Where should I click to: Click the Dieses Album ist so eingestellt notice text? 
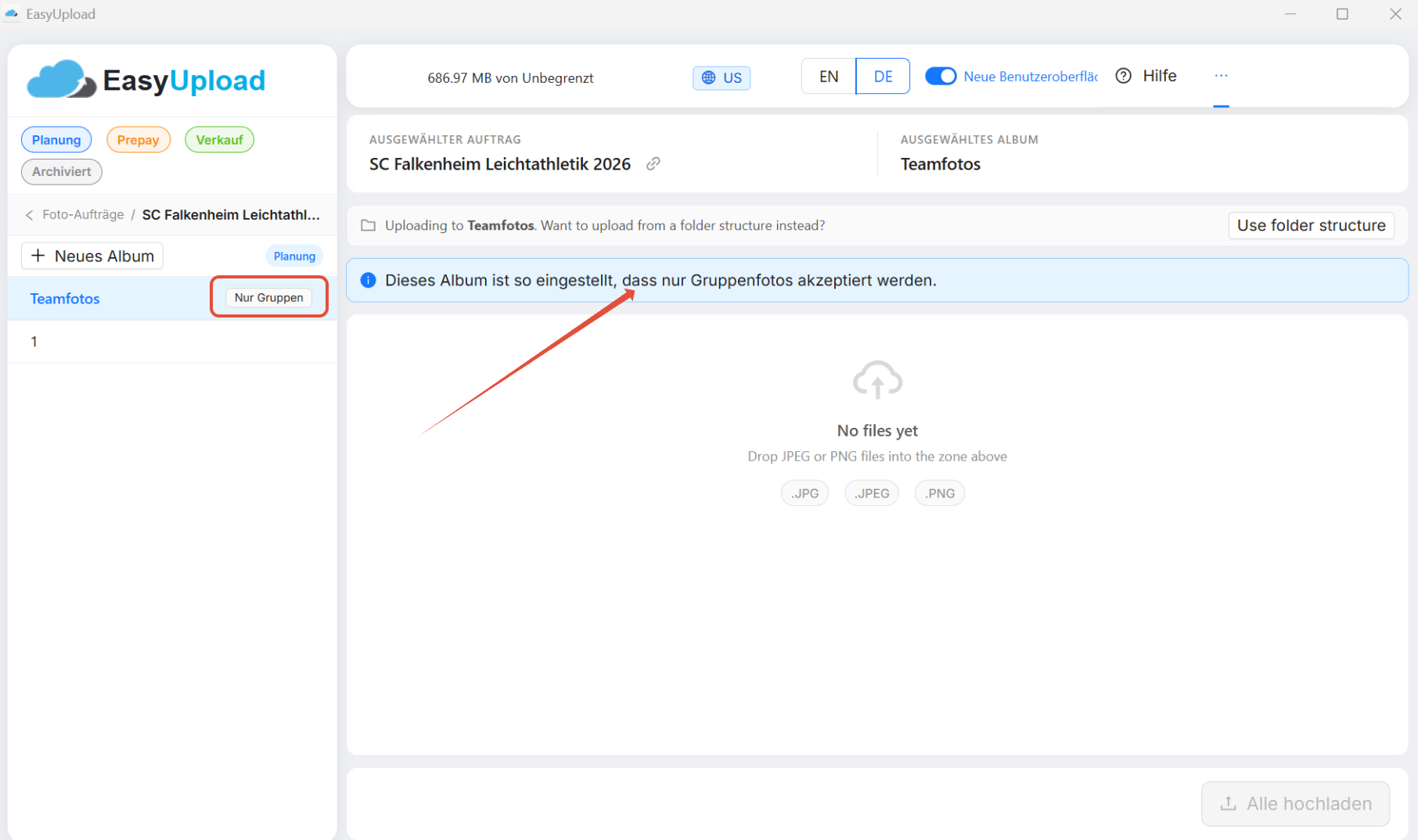click(660, 280)
